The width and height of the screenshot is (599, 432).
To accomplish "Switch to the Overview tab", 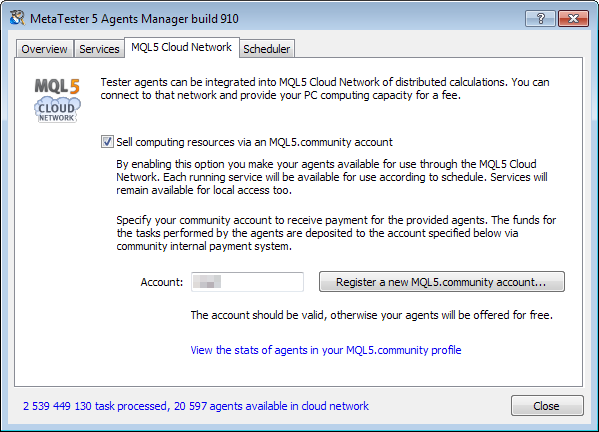I will 44,49.
